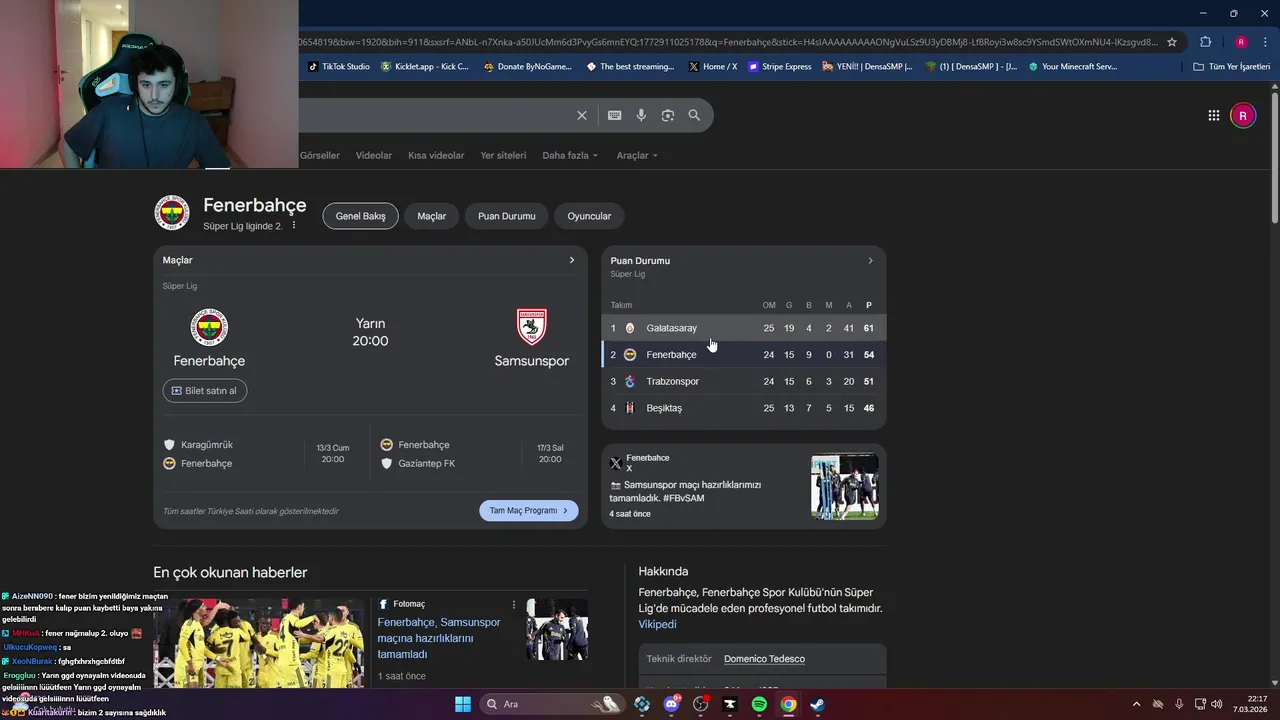
Task: Open the Donate ByNoGame bookmark
Action: pyautogui.click(x=528, y=67)
